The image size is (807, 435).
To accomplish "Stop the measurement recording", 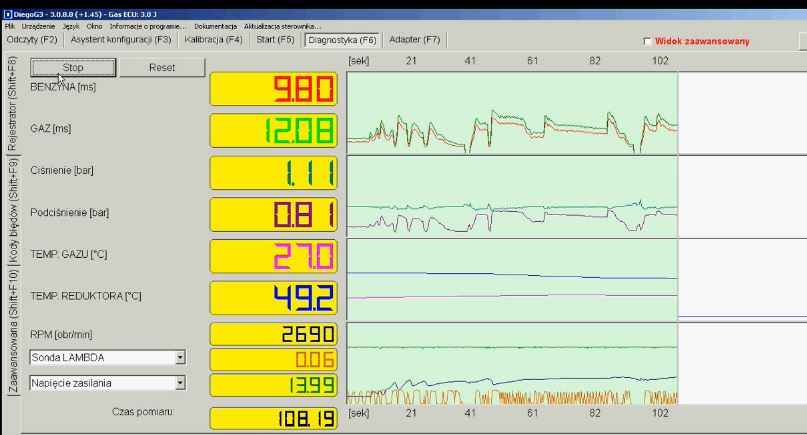I will (73, 67).
